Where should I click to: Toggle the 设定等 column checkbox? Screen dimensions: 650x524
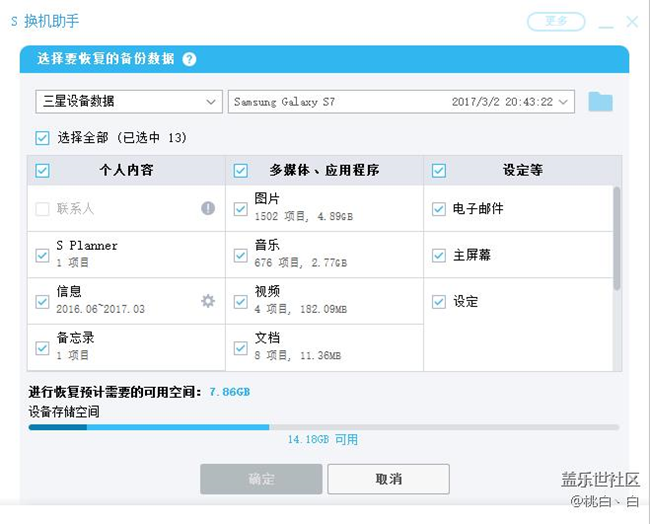pos(439,170)
